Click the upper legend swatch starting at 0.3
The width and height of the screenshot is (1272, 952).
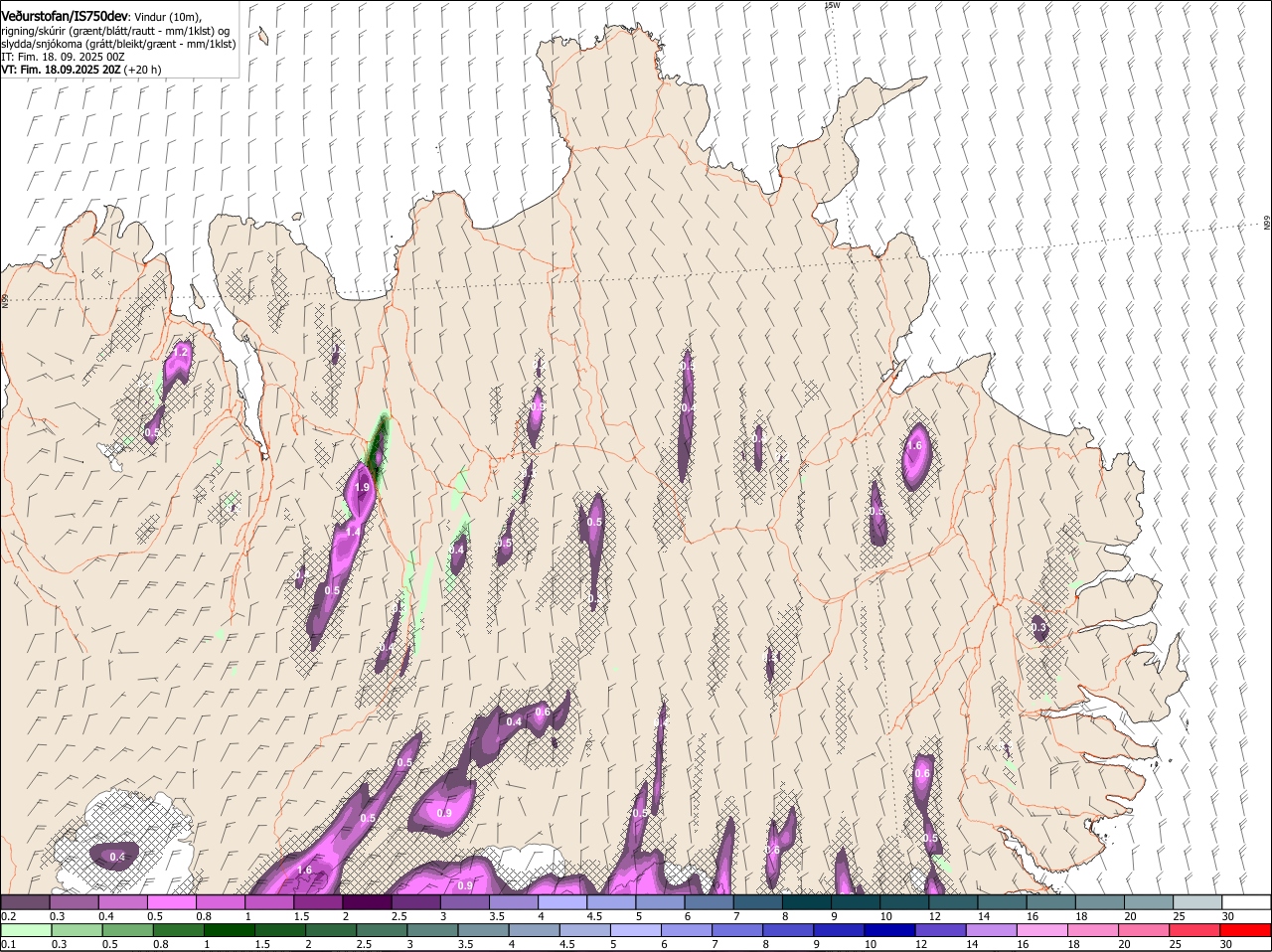click(x=75, y=902)
